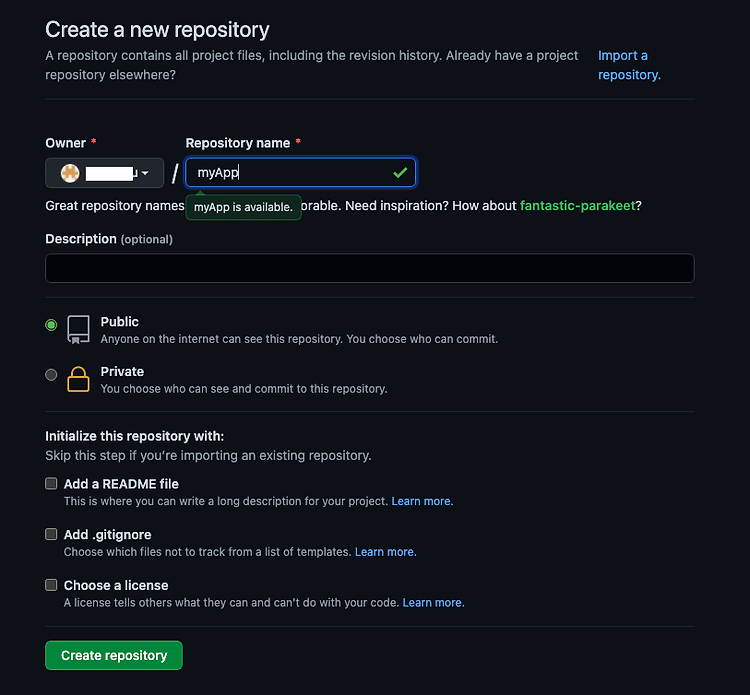
Task: Click the Repository name input field
Action: 301,173
